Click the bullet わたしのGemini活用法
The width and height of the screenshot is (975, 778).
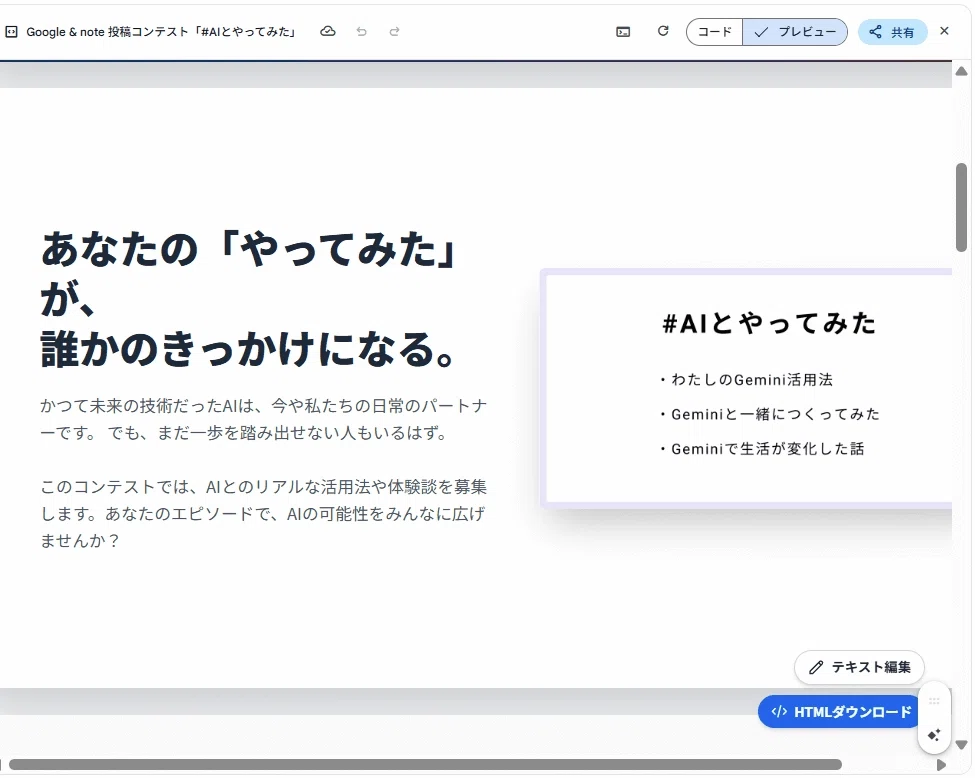coord(746,380)
